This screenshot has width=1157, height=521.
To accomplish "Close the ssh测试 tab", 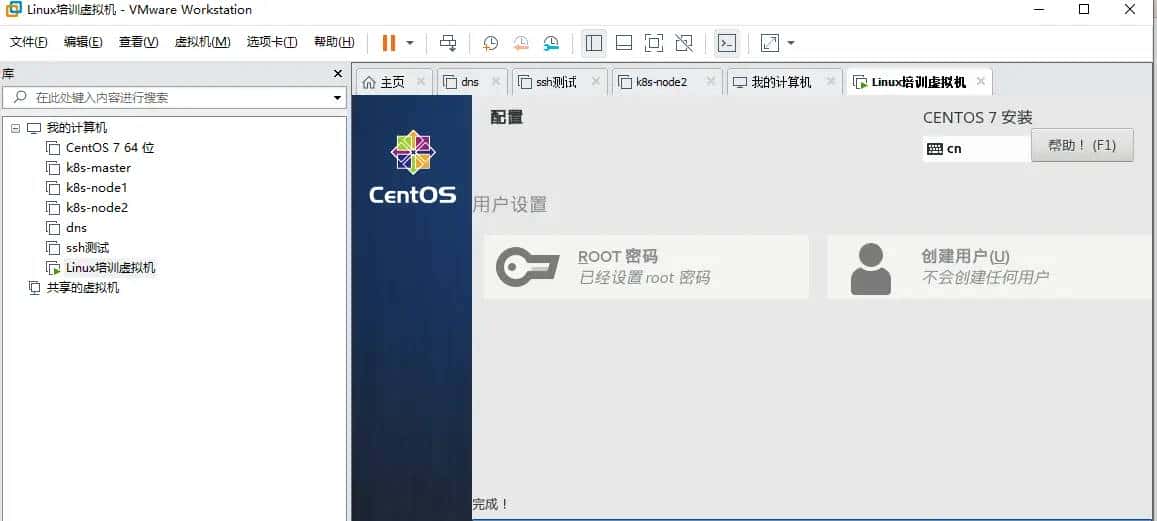I will 595,81.
